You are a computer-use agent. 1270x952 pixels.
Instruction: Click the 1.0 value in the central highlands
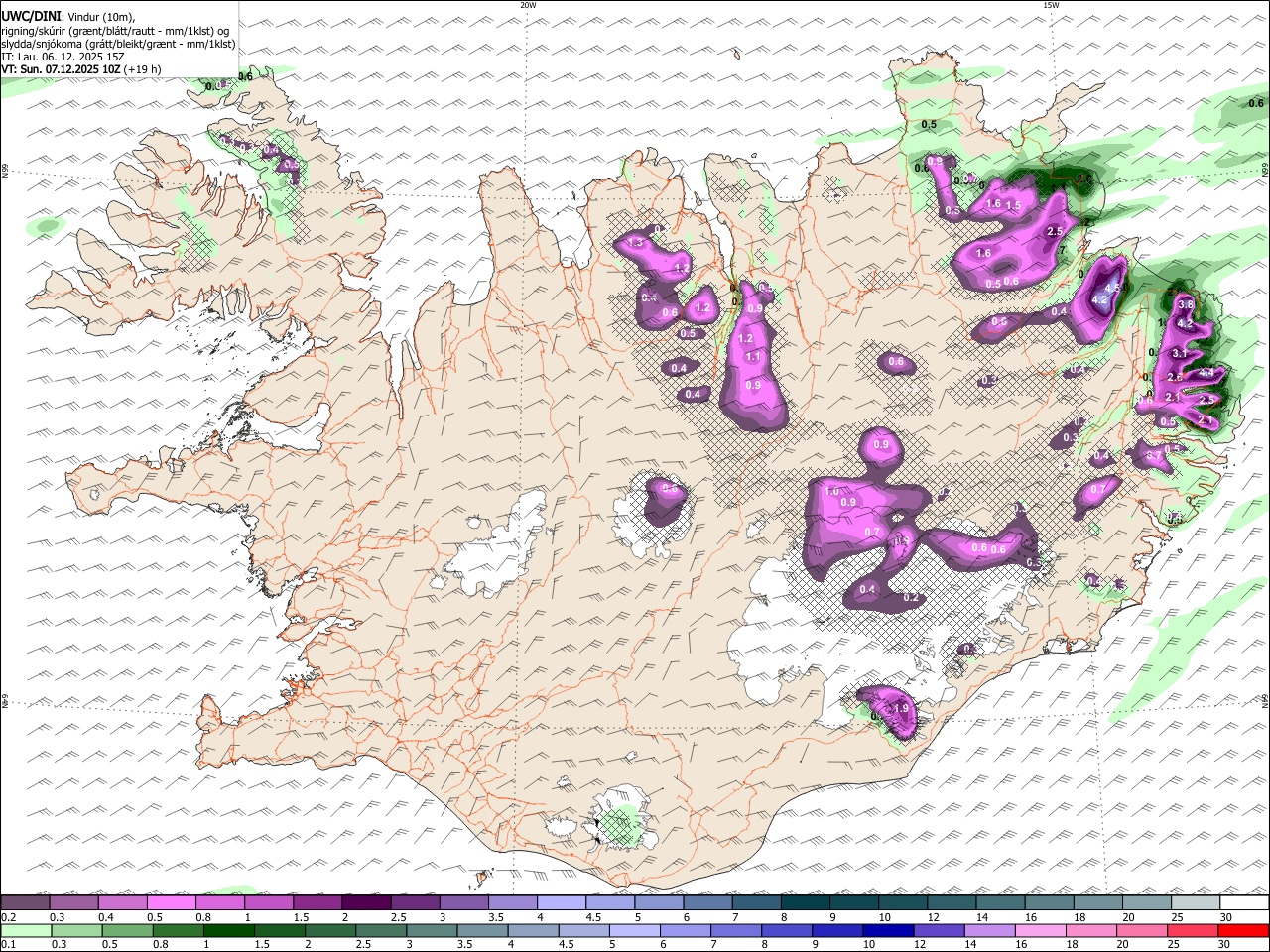[832, 491]
